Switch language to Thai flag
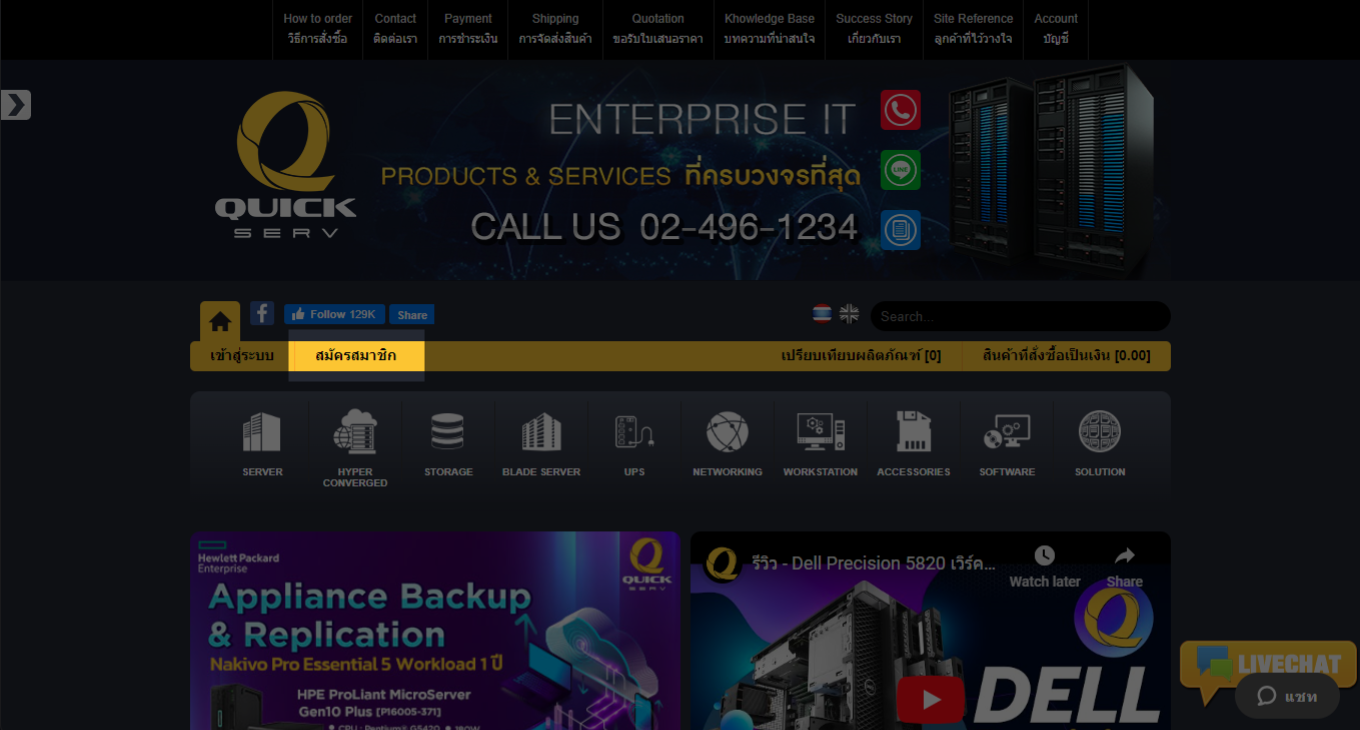 [822, 314]
